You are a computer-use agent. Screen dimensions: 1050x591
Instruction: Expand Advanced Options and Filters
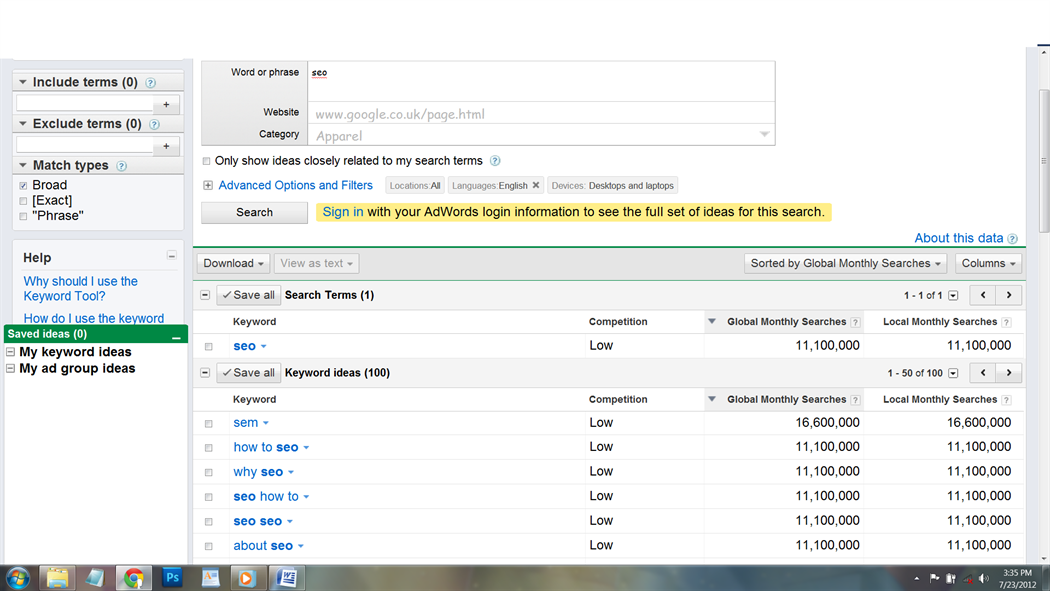[x=208, y=185]
